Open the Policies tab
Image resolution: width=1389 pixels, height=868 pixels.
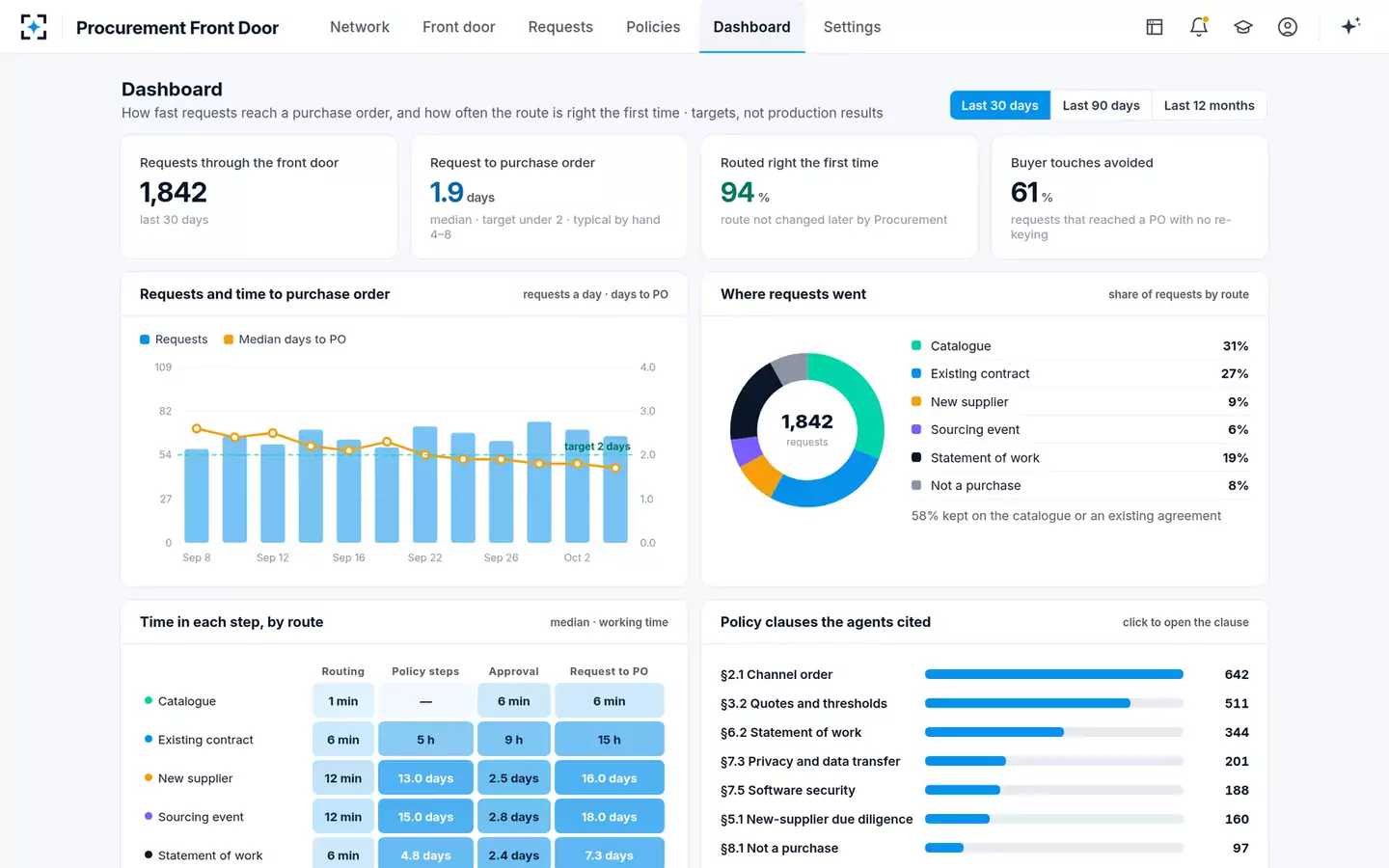pos(653,27)
